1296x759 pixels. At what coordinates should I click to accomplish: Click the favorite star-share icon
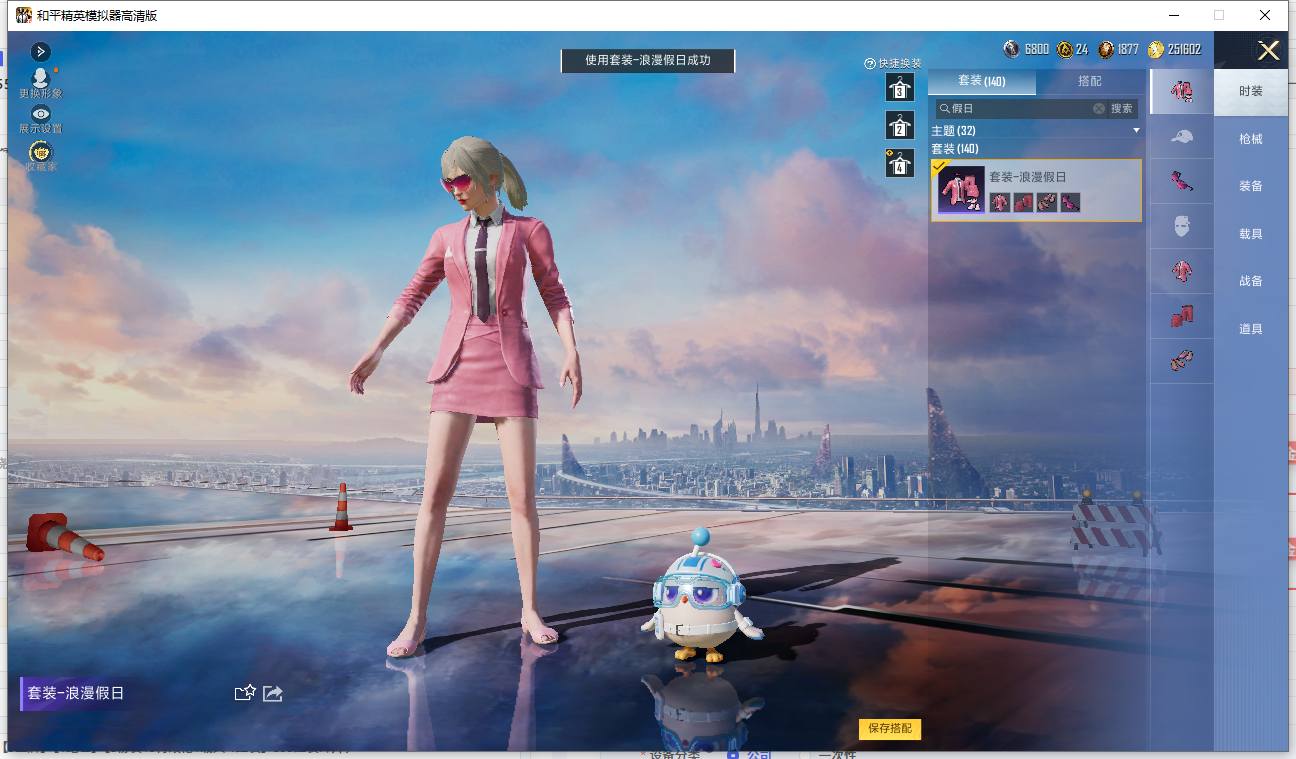pyautogui.click(x=245, y=693)
